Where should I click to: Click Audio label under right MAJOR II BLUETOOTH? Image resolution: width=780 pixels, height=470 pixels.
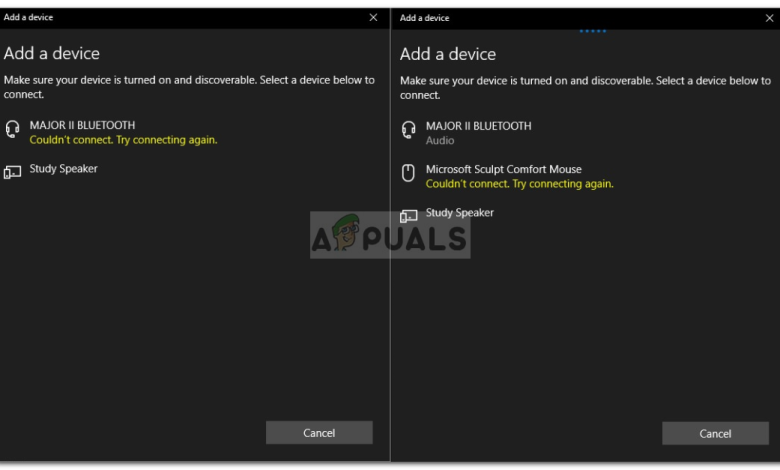point(440,141)
